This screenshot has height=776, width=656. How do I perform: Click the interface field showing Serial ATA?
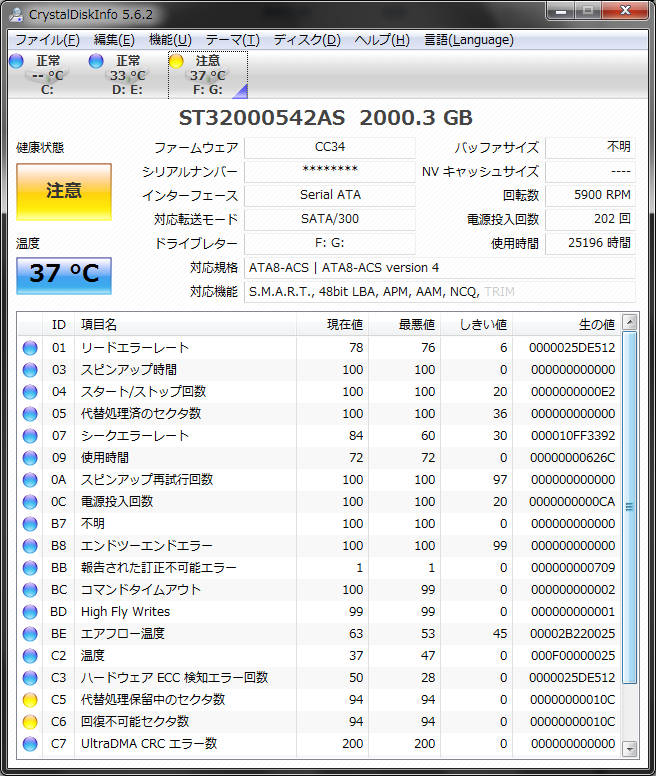[330, 195]
